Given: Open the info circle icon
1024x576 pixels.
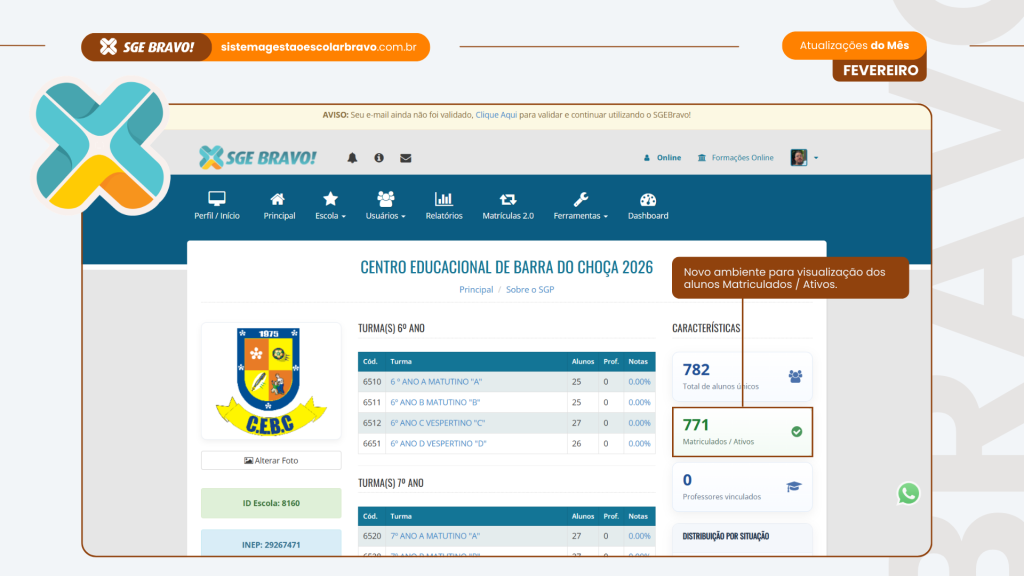Looking at the screenshot, I should click(x=379, y=158).
